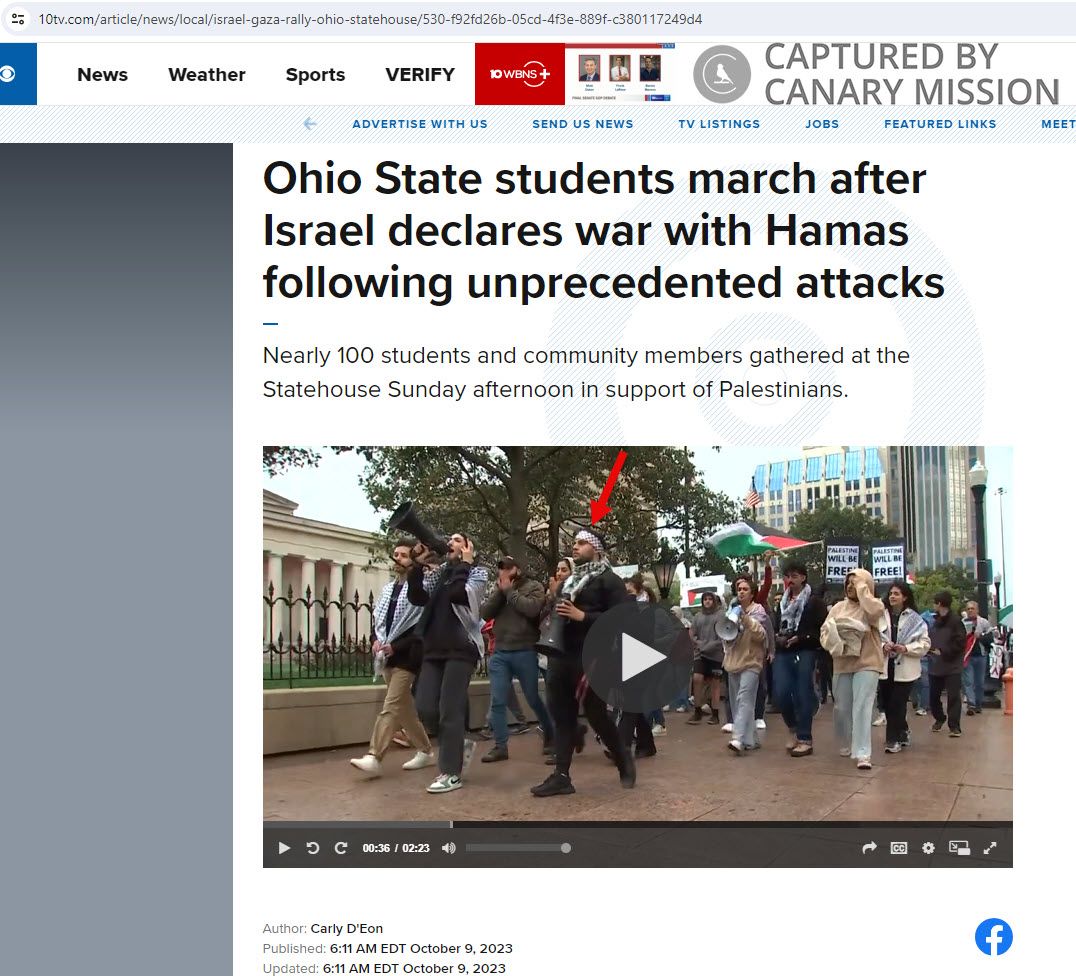Open video settings gear icon
The height and width of the screenshot is (976, 1076).
[x=928, y=848]
